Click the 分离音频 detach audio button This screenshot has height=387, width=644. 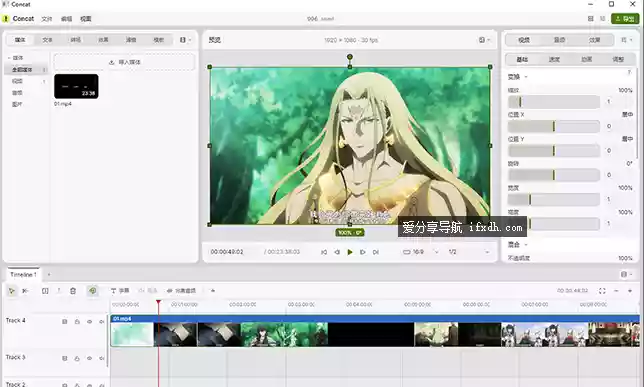pos(181,291)
